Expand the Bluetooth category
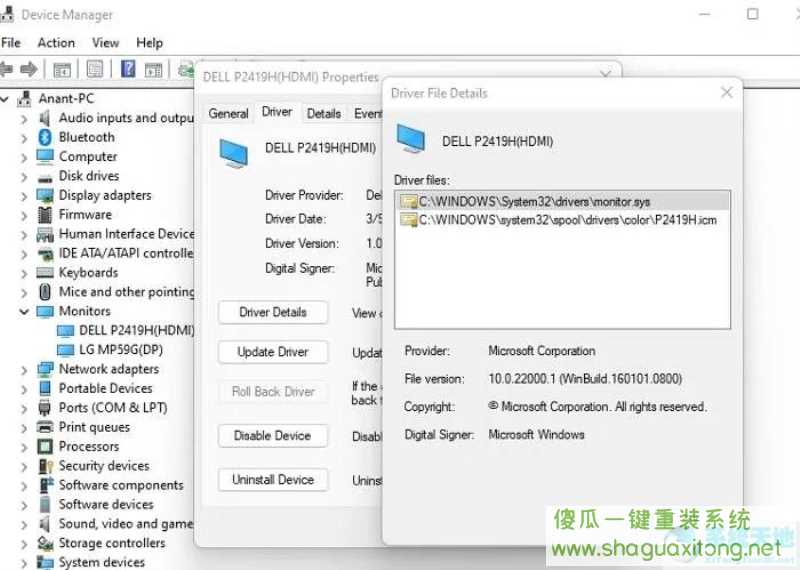This screenshot has width=800, height=570. click(x=23, y=138)
